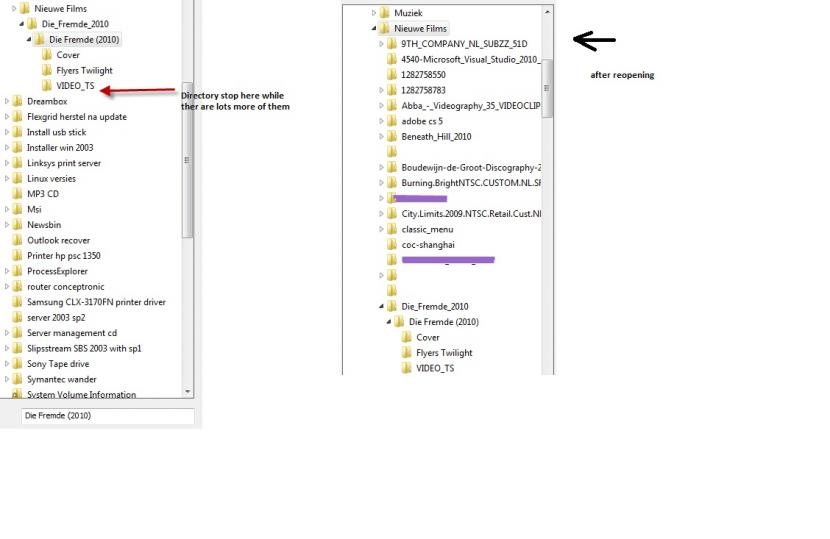Expand the router conceptronic folder
830x539 pixels.
pos(7,286)
